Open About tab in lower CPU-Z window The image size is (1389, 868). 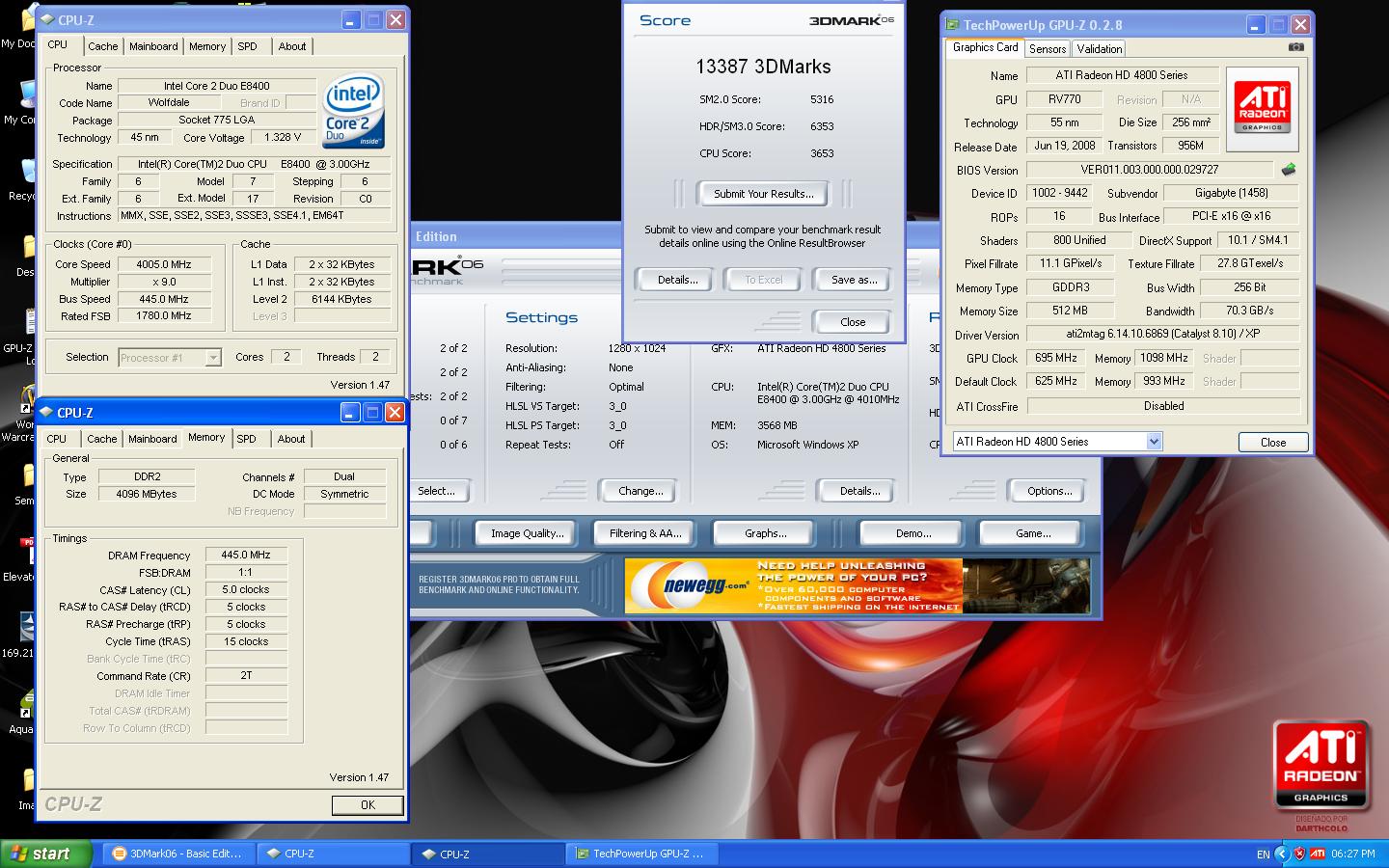click(x=291, y=439)
